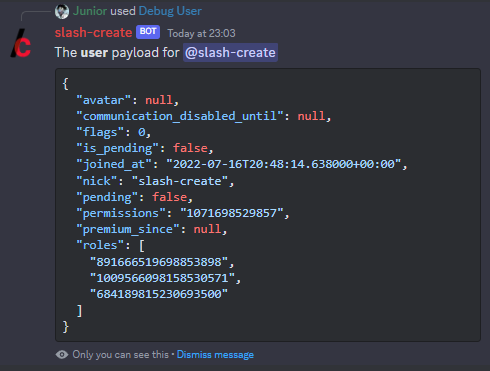This screenshot has width=490, height=371.
Task: Dismiss message via the Dismiss message link
Action: click(x=215, y=355)
